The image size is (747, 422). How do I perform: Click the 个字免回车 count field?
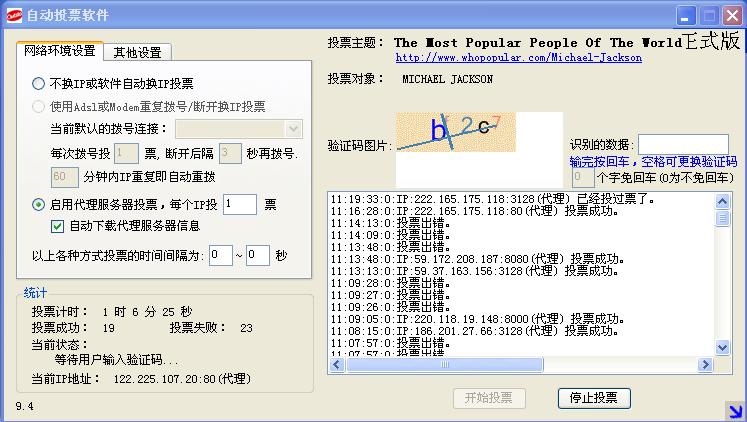coord(583,178)
